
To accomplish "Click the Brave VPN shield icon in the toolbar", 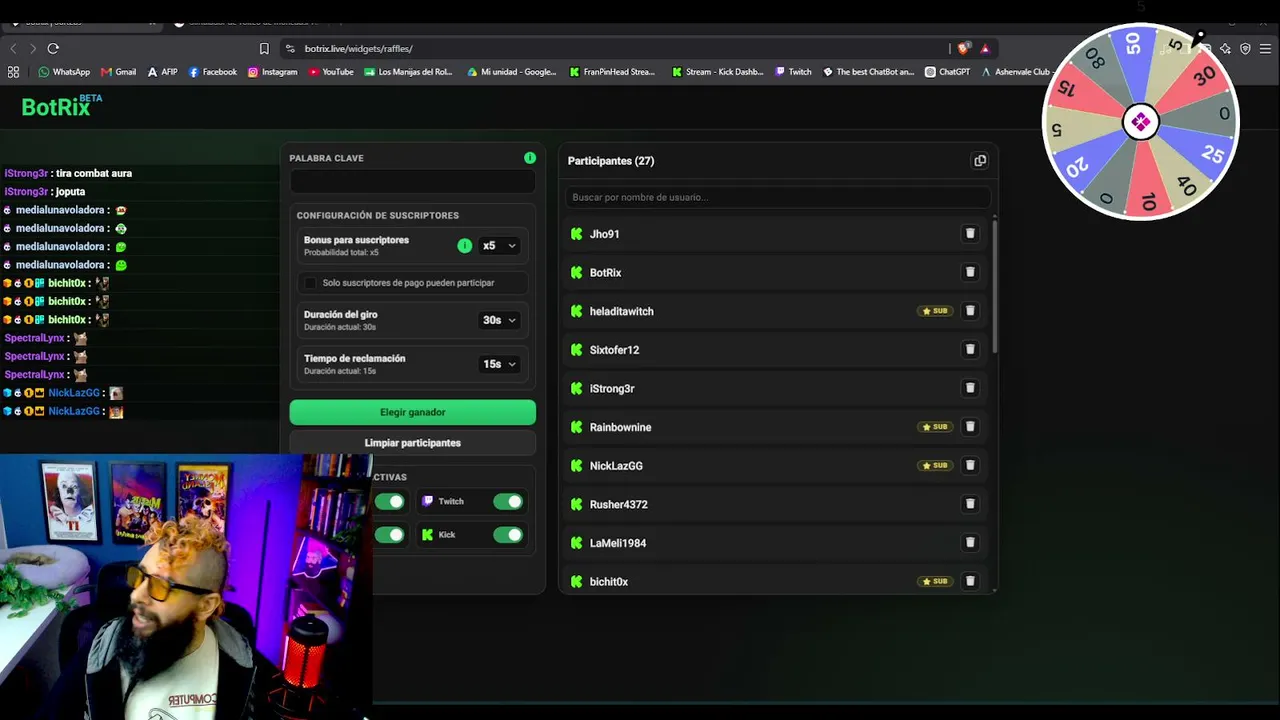I will click(1245, 48).
